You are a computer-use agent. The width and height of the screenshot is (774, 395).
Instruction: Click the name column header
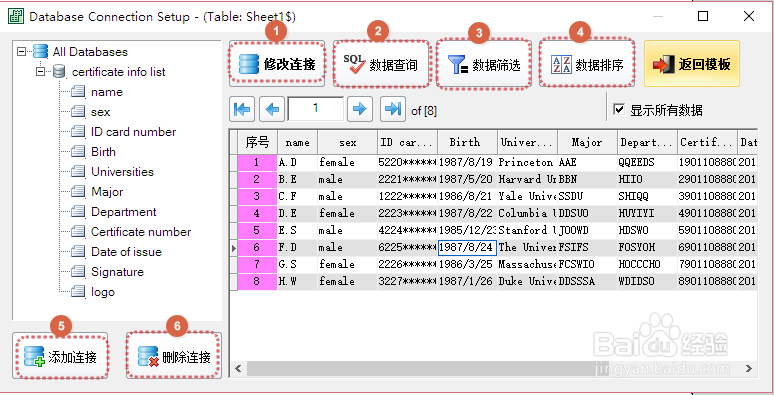click(298, 142)
